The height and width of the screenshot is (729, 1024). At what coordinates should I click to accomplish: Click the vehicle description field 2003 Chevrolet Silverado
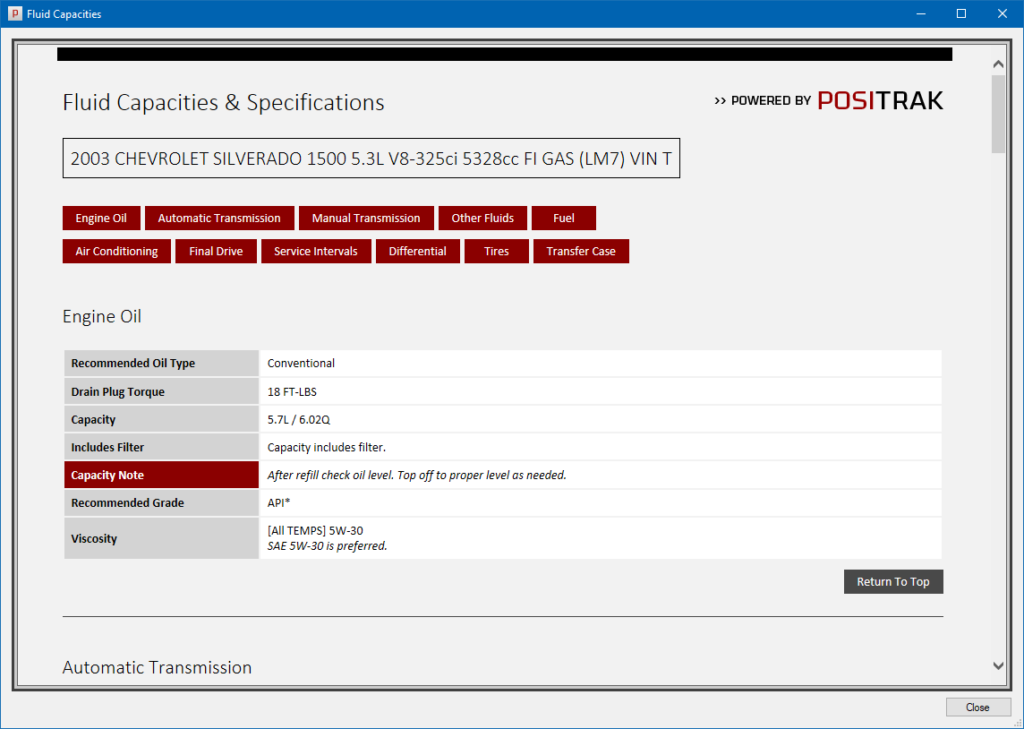click(x=371, y=158)
